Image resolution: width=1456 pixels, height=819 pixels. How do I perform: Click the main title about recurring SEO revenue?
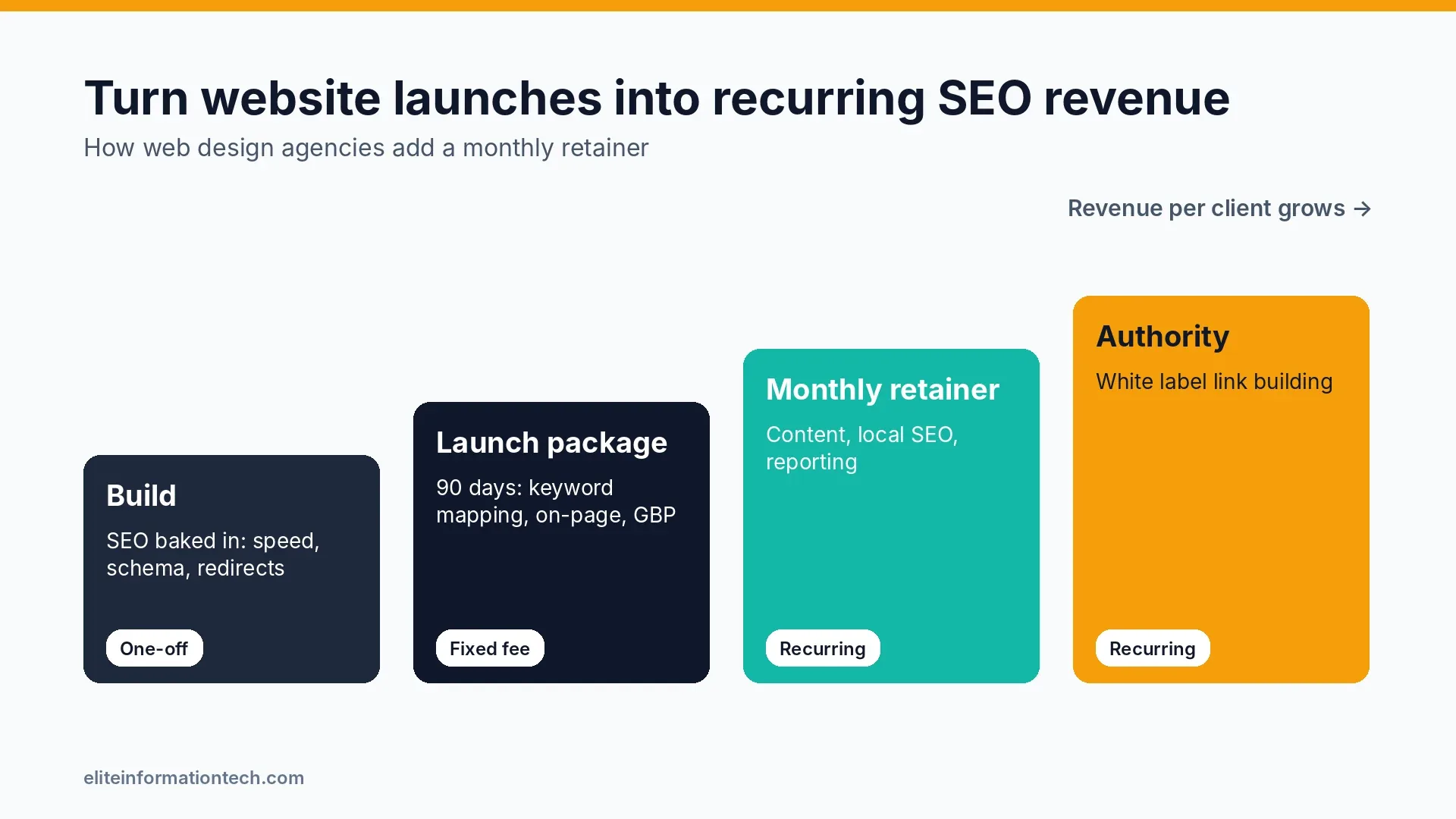pyautogui.click(x=657, y=99)
